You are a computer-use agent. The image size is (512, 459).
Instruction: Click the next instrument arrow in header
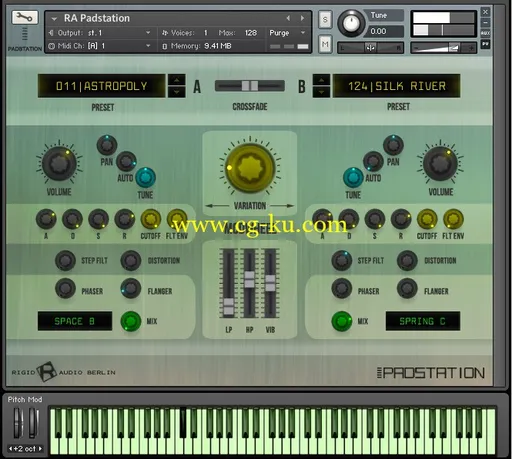pos(302,18)
